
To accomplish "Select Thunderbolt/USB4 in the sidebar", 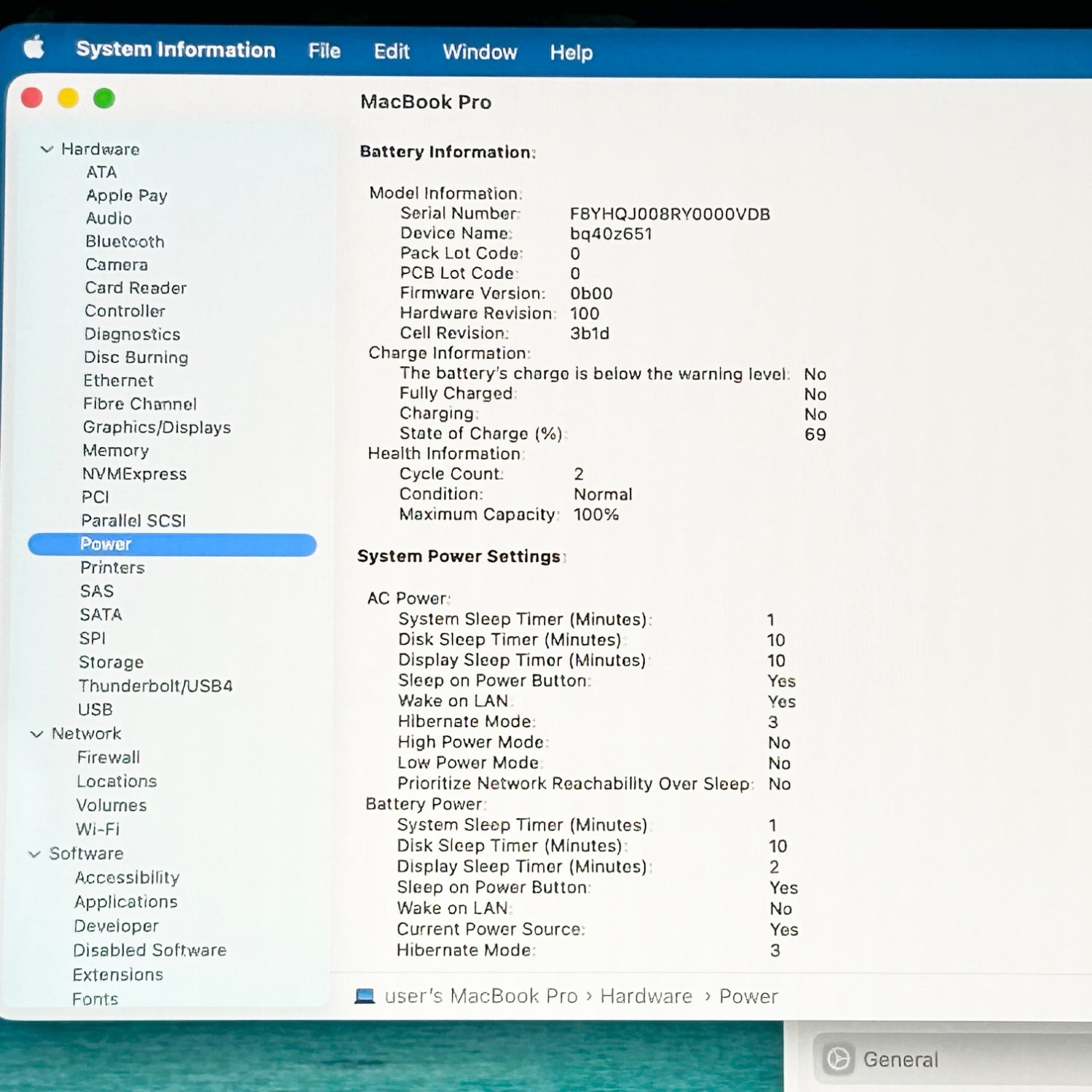I will click(155, 686).
